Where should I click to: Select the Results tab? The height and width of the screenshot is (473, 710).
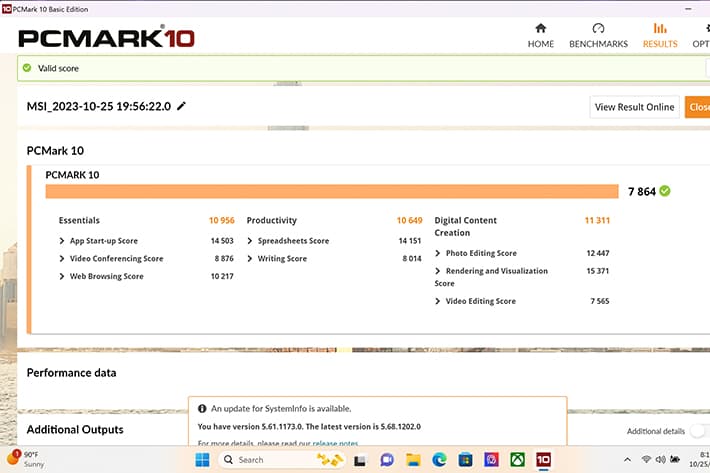(x=660, y=36)
